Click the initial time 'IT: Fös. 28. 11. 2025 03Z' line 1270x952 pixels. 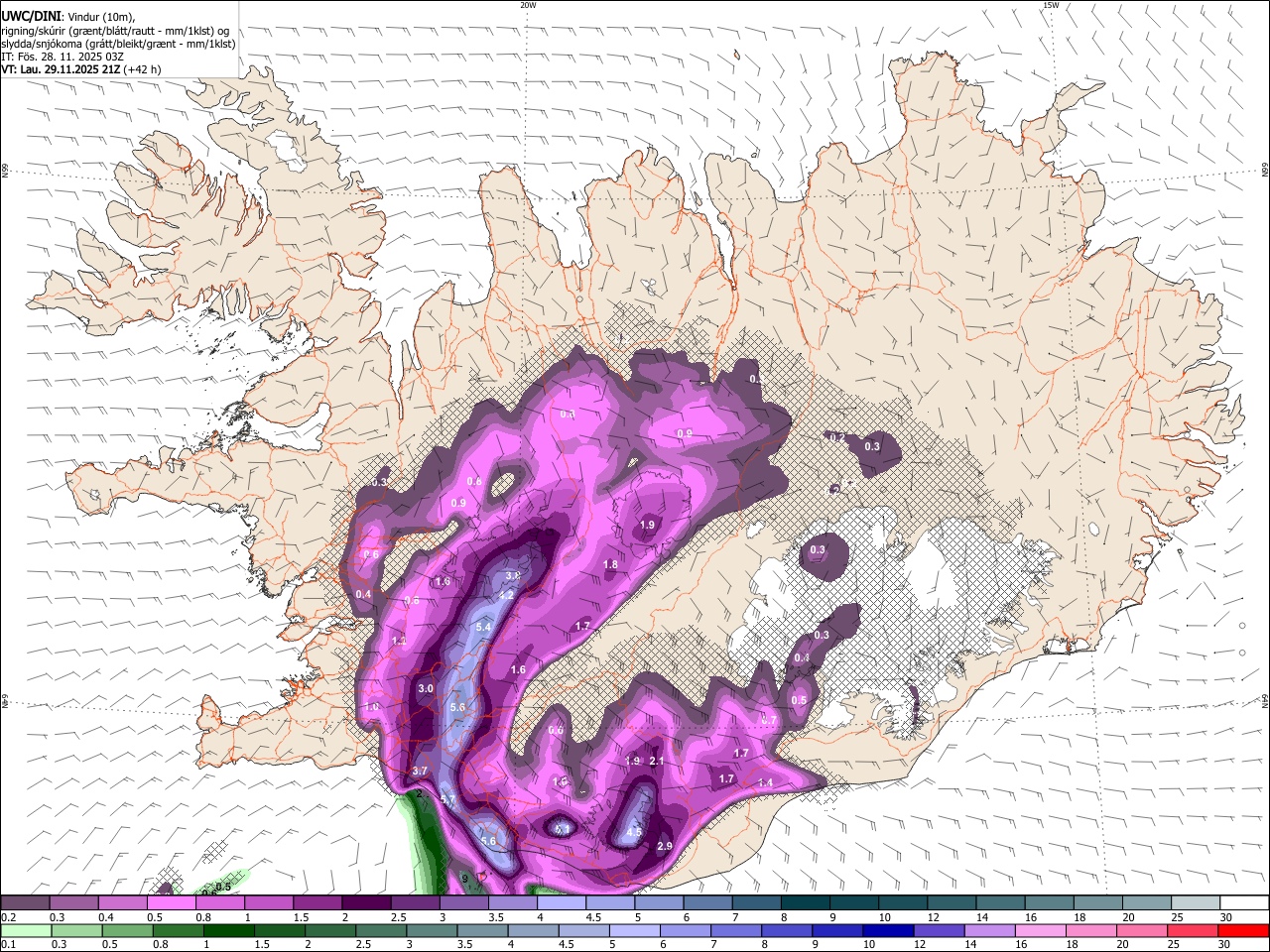point(63,57)
